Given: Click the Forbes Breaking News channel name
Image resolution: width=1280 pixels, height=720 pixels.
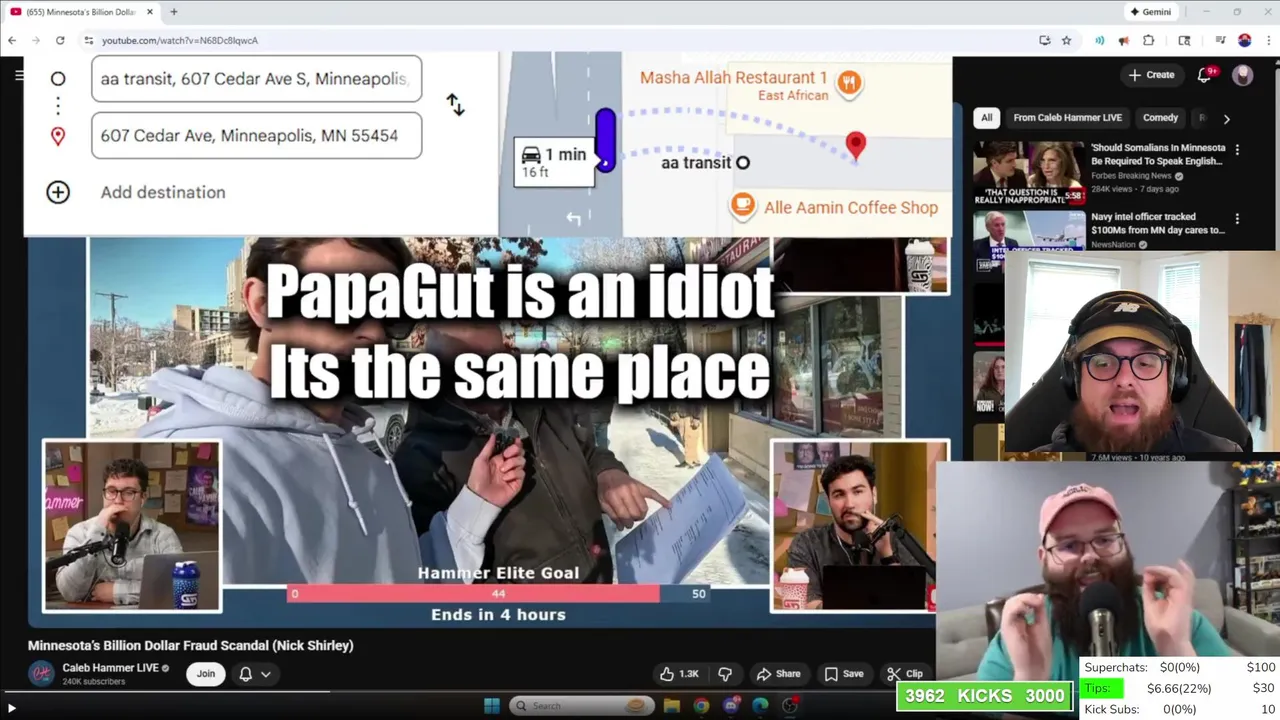Looking at the screenshot, I should coord(1131,176).
